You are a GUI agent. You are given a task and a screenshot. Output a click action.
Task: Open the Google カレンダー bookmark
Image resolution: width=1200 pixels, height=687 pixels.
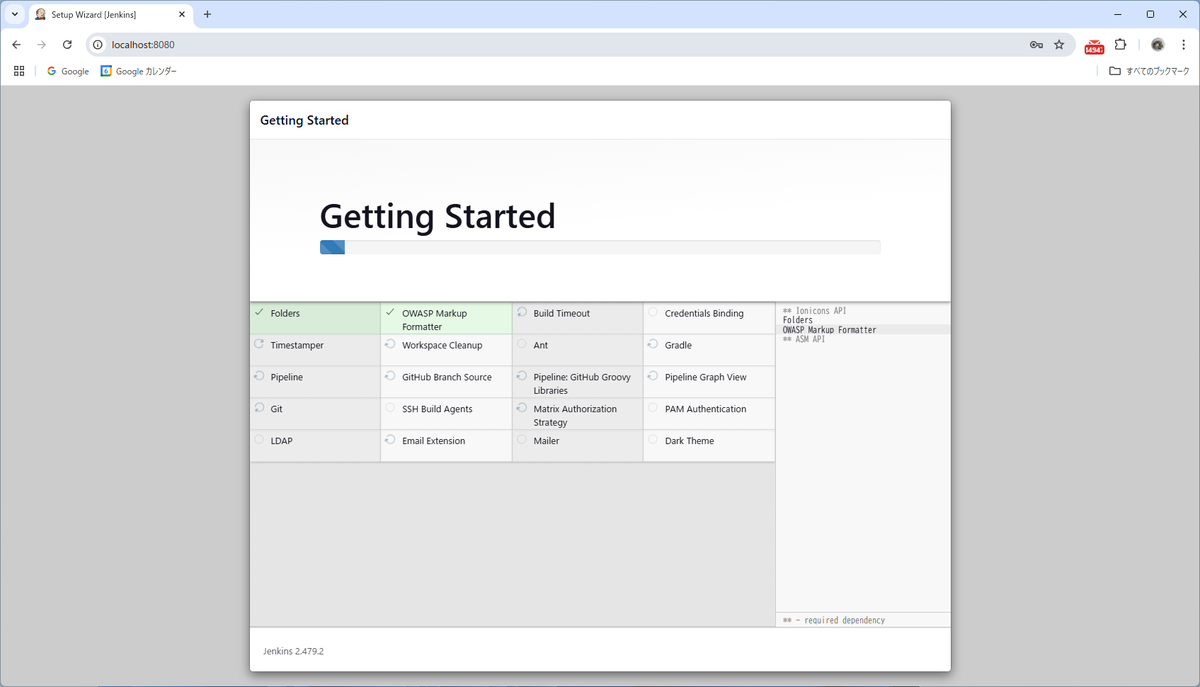[x=139, y=71]
